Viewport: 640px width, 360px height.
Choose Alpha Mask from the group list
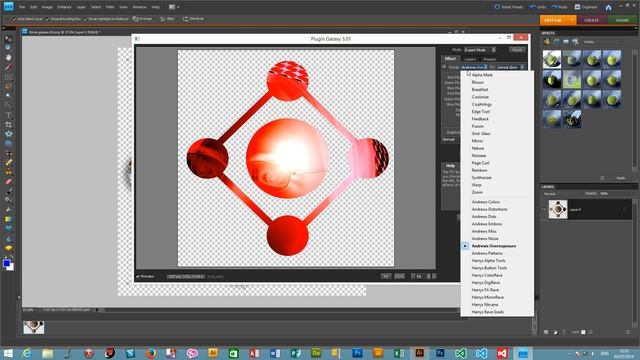pyautogui.click(x=482, y=75)
